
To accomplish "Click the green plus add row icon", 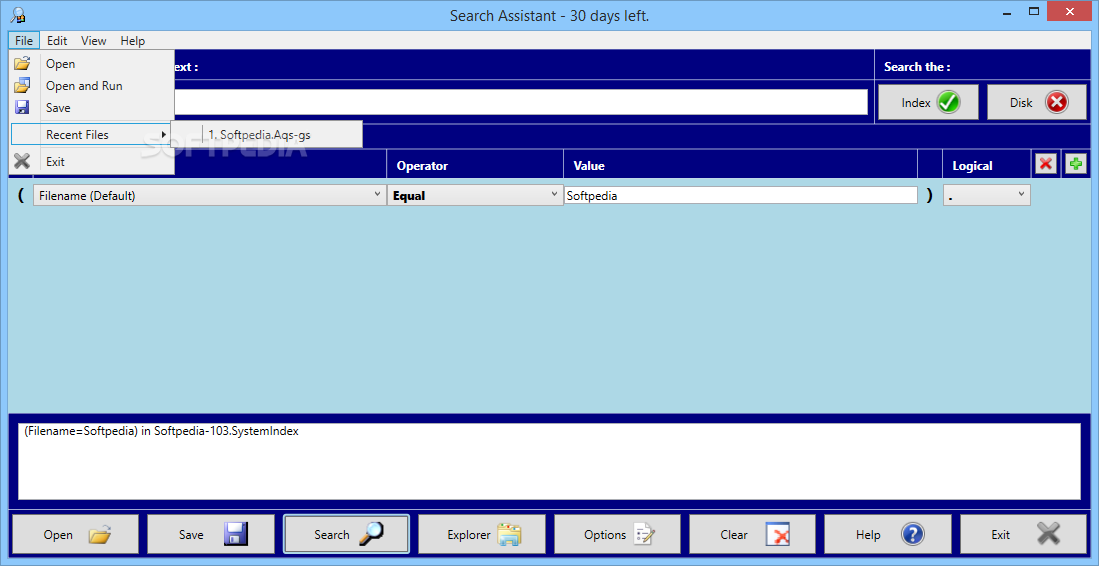I will [1075, 165].
